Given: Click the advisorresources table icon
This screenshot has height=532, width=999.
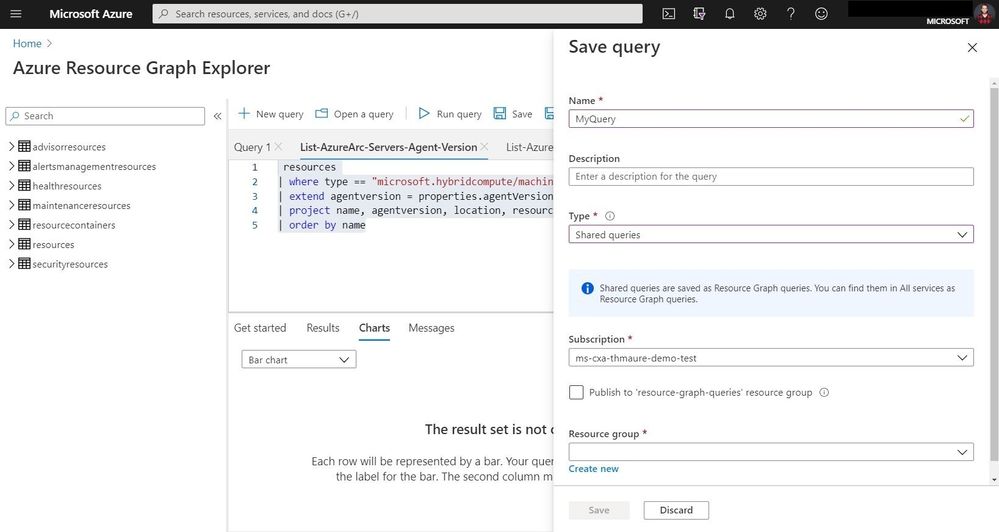Looking at the screenshot, I should [x=24, y=147].
